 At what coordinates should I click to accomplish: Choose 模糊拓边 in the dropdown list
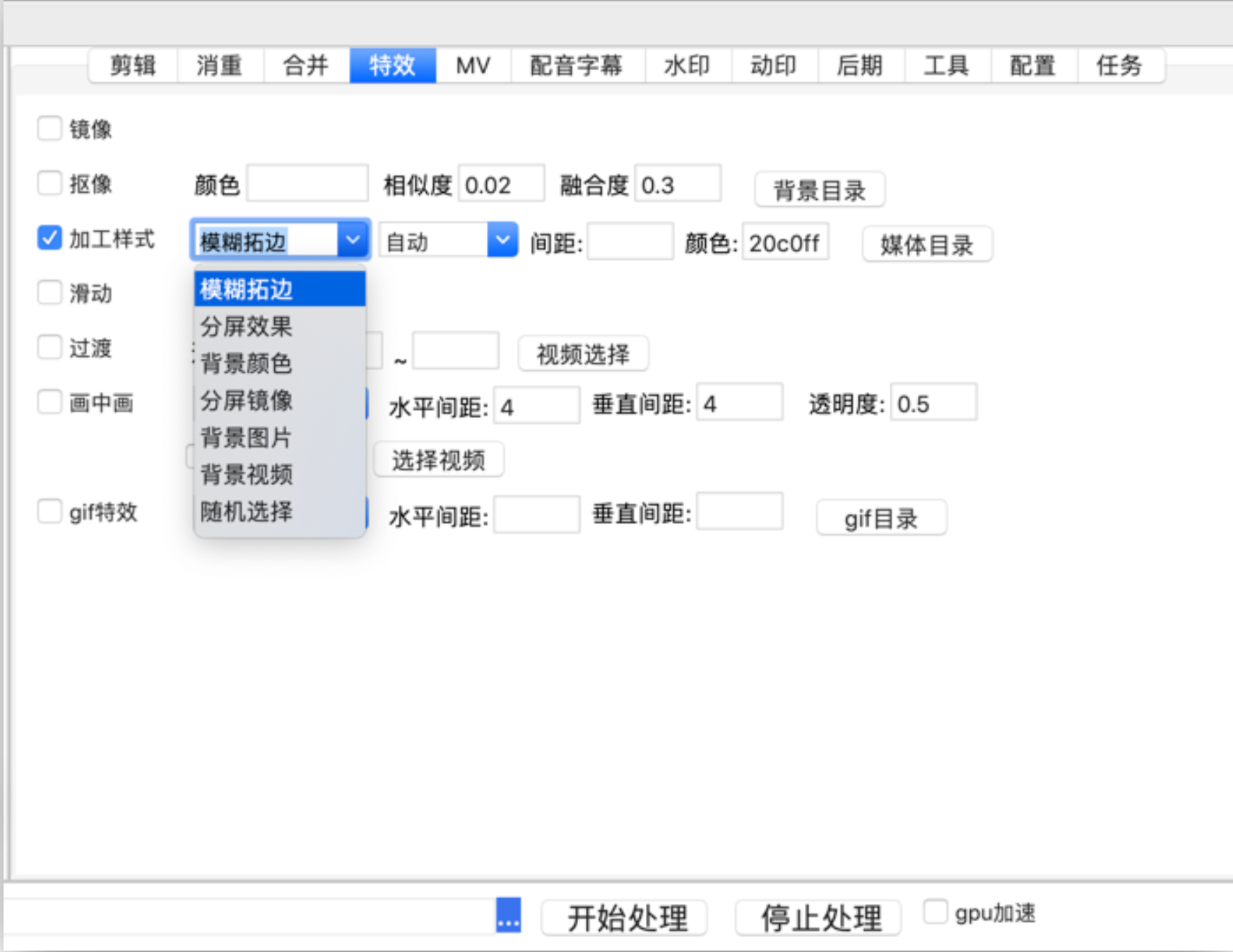click(x=280, y=289)
